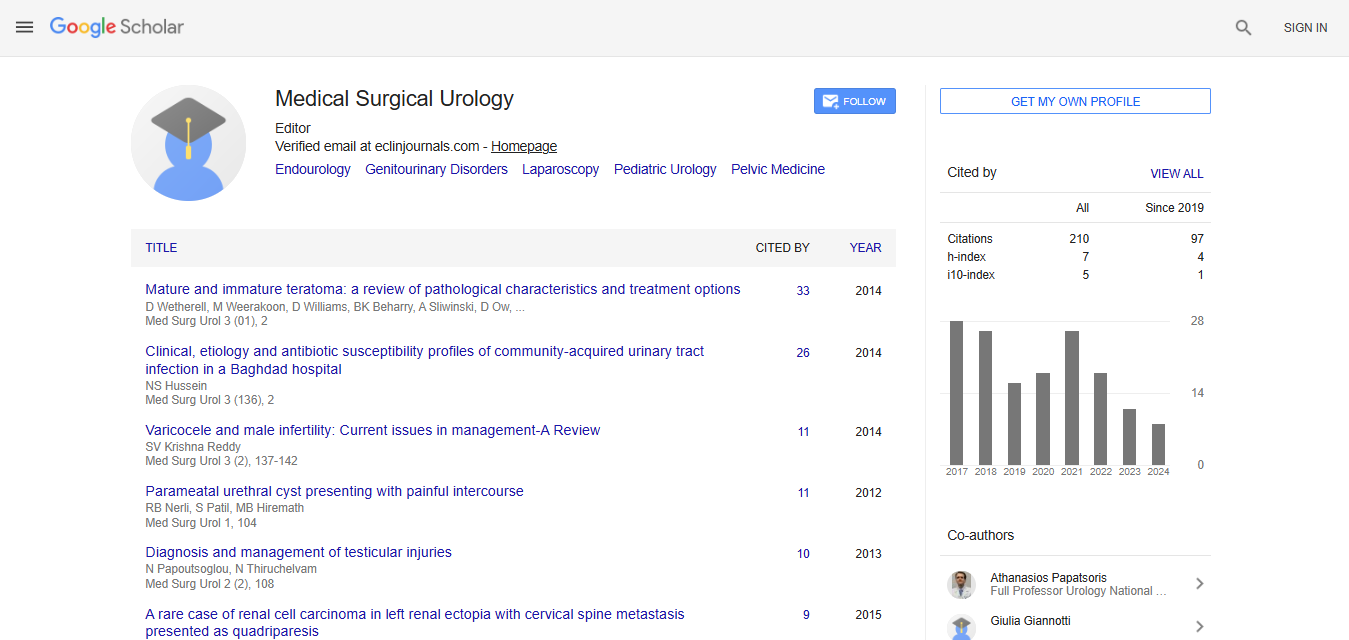The image size is (1349, 640).
Task: Open Athanasios Papatsoris co-author photo
Action: click(961, 584)
